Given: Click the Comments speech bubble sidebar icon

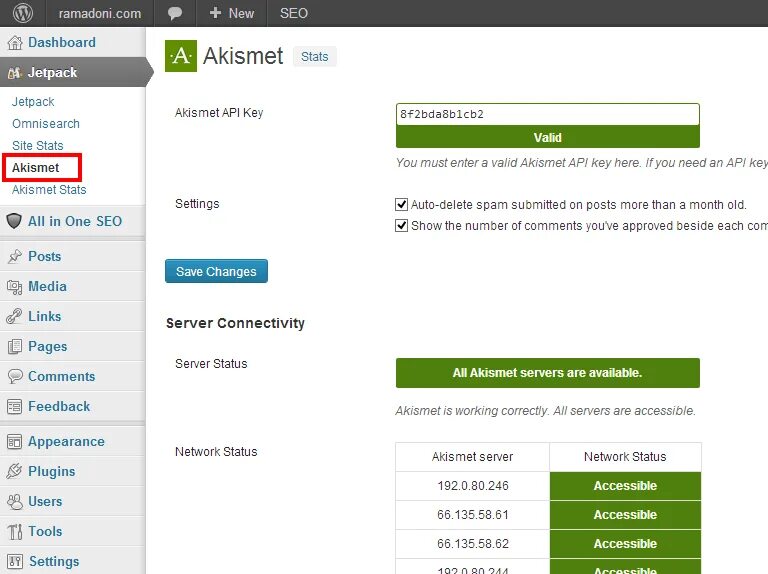Looking at the screenshot, I should tap(15, 376).
